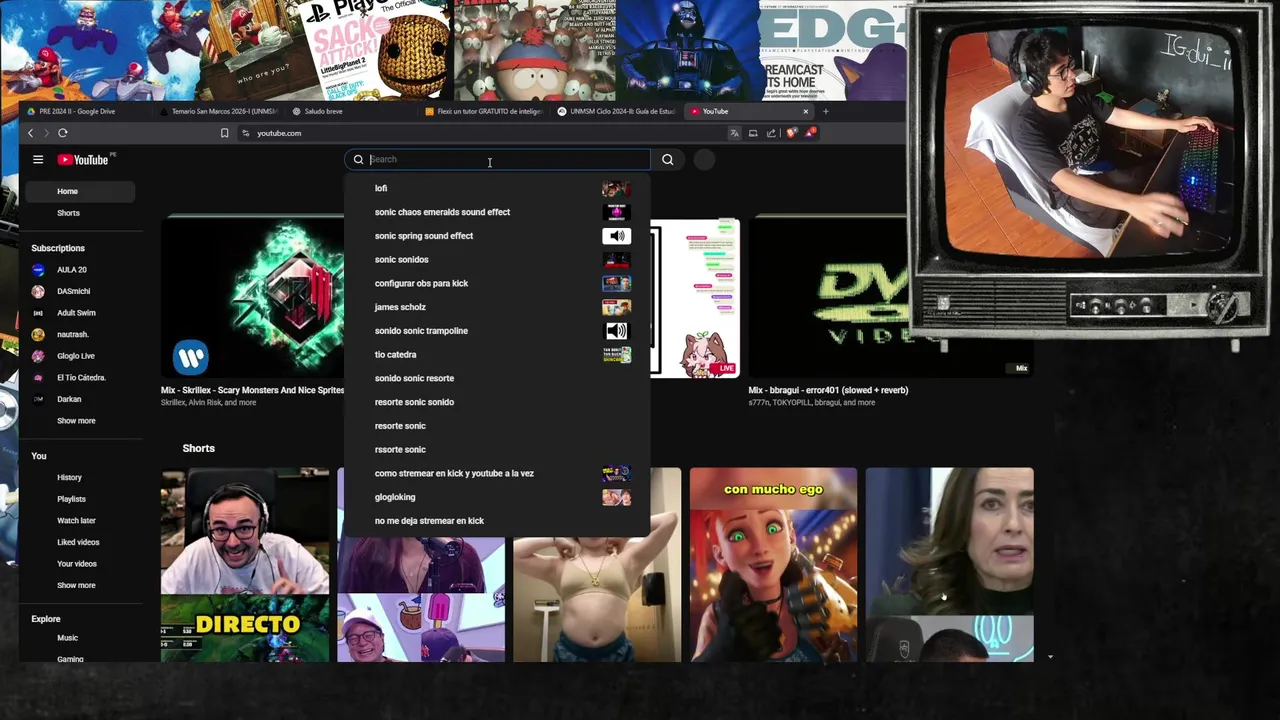Open the YouTube hamburger guide menu
This screenshot has width=1280, height=720.
coord(38,159)
